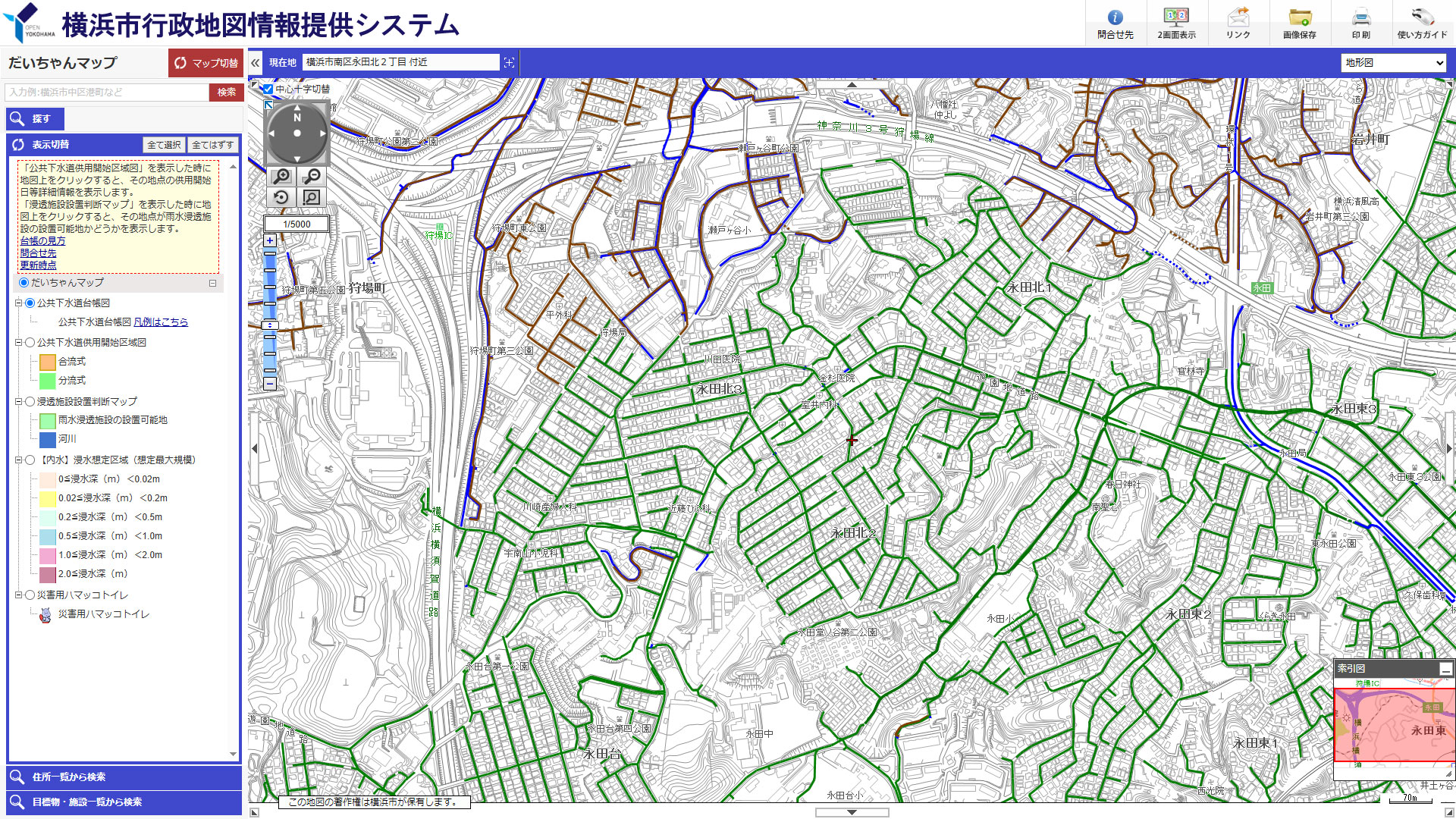This screenshot has width=1456, height=819.
Task: Select 浸透施設設置判断マップ radio button
Action: click(30, 402)
